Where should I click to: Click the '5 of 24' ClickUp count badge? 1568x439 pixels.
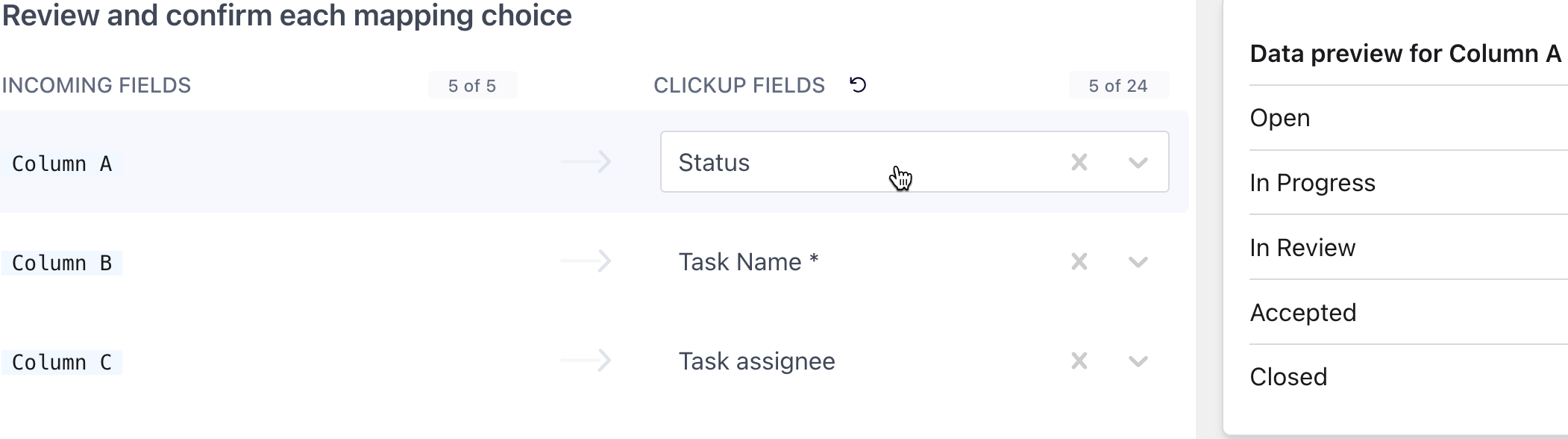1118,86
